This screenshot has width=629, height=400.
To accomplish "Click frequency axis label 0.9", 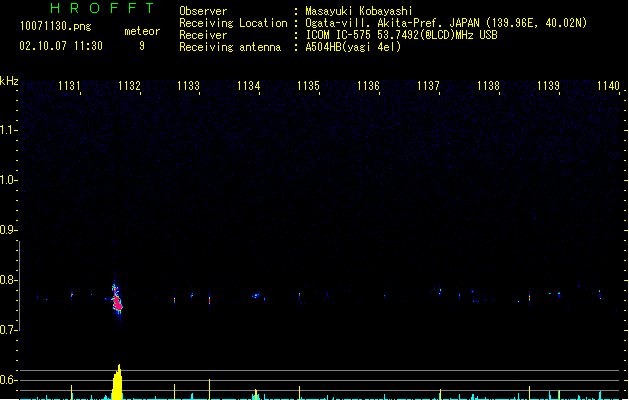I will pos(8,230).
